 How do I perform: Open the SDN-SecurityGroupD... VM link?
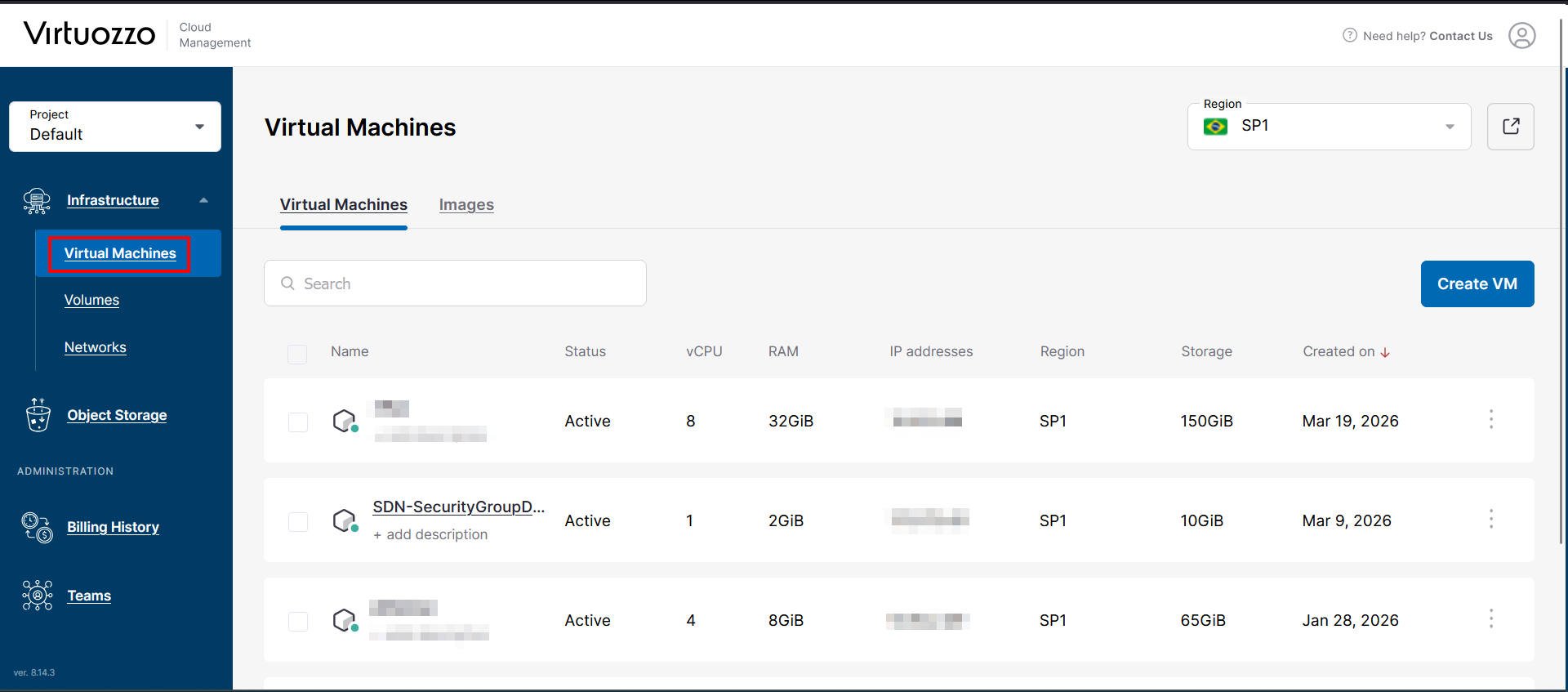[x=459, y=507]
